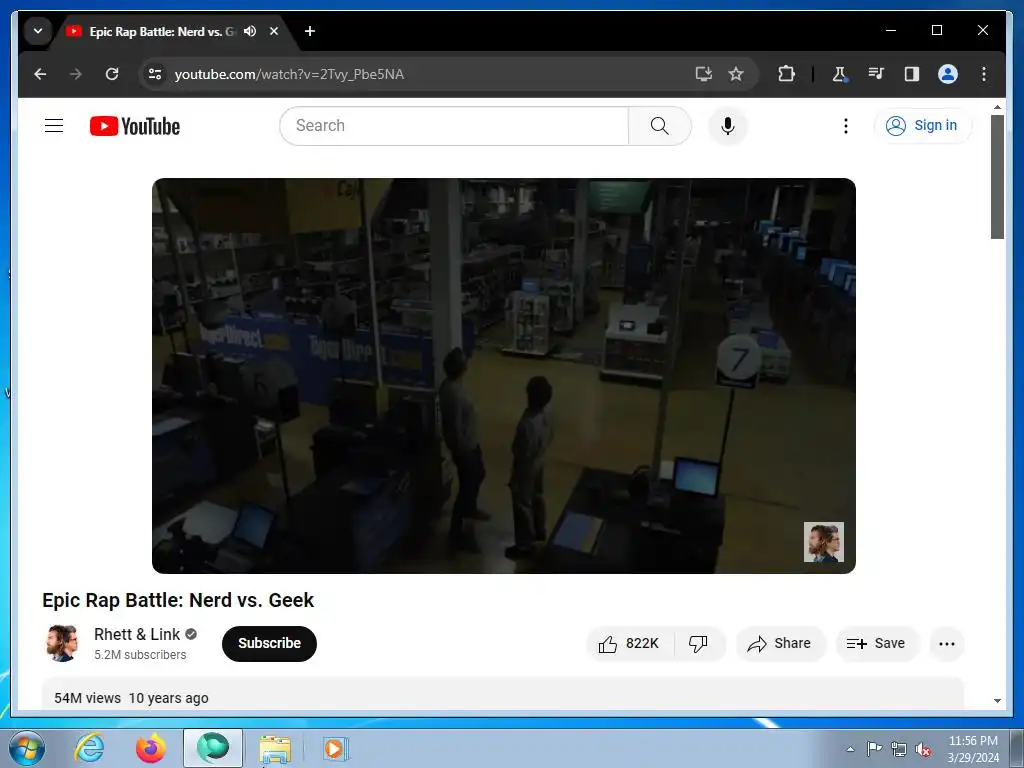Install app icon in address bar

click(703, 74)
